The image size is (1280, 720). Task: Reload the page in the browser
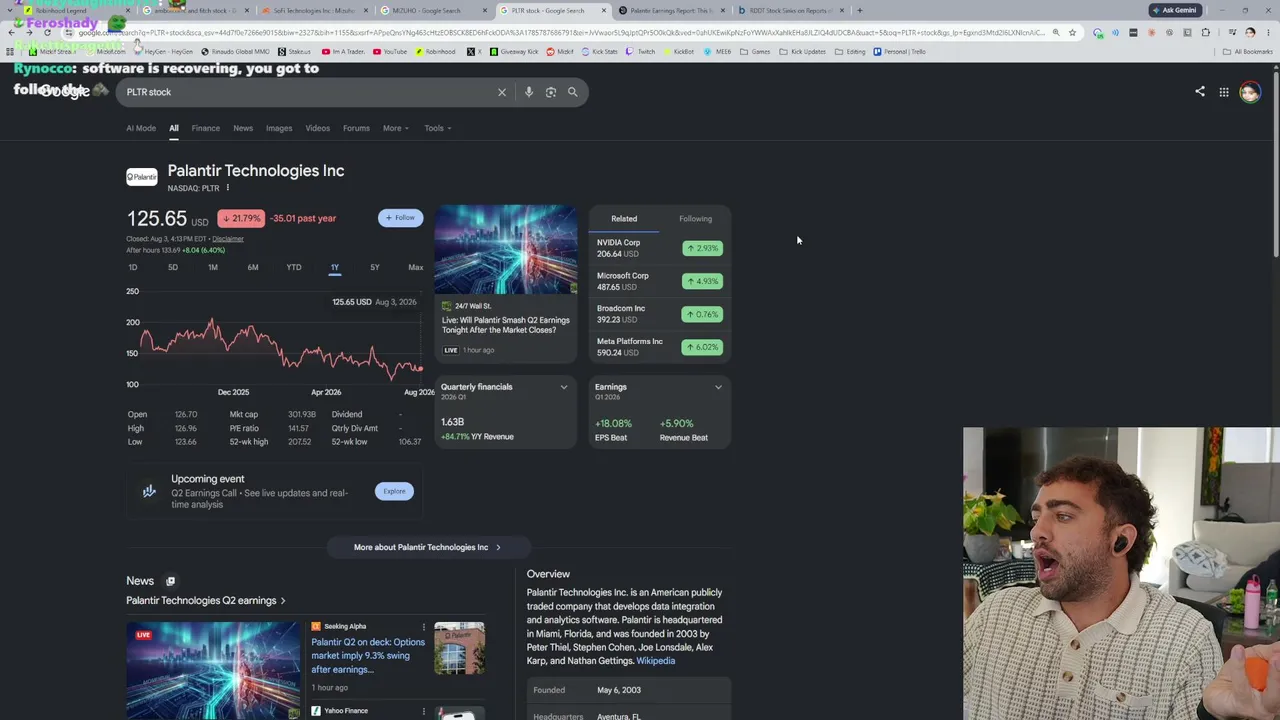pos(47,32)
